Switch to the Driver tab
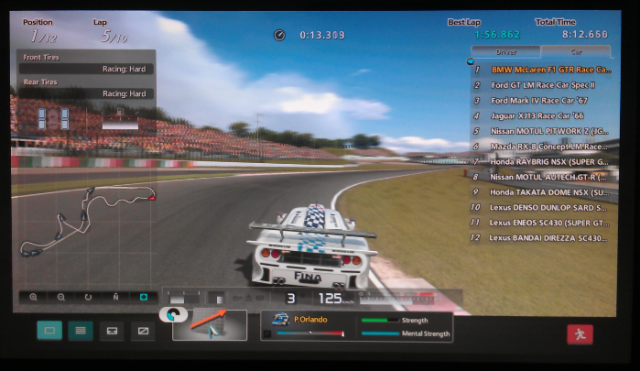This screenshot has height=371, width=640. (506, 52)
